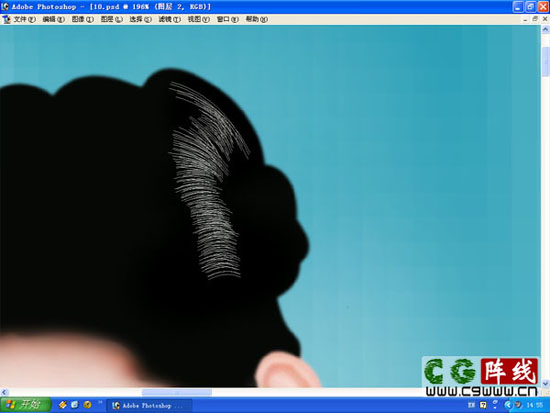Click the vertical scrollbar down arrow
Image resolution: width=550 pixels, height=413 pixels.
point(545,383)
